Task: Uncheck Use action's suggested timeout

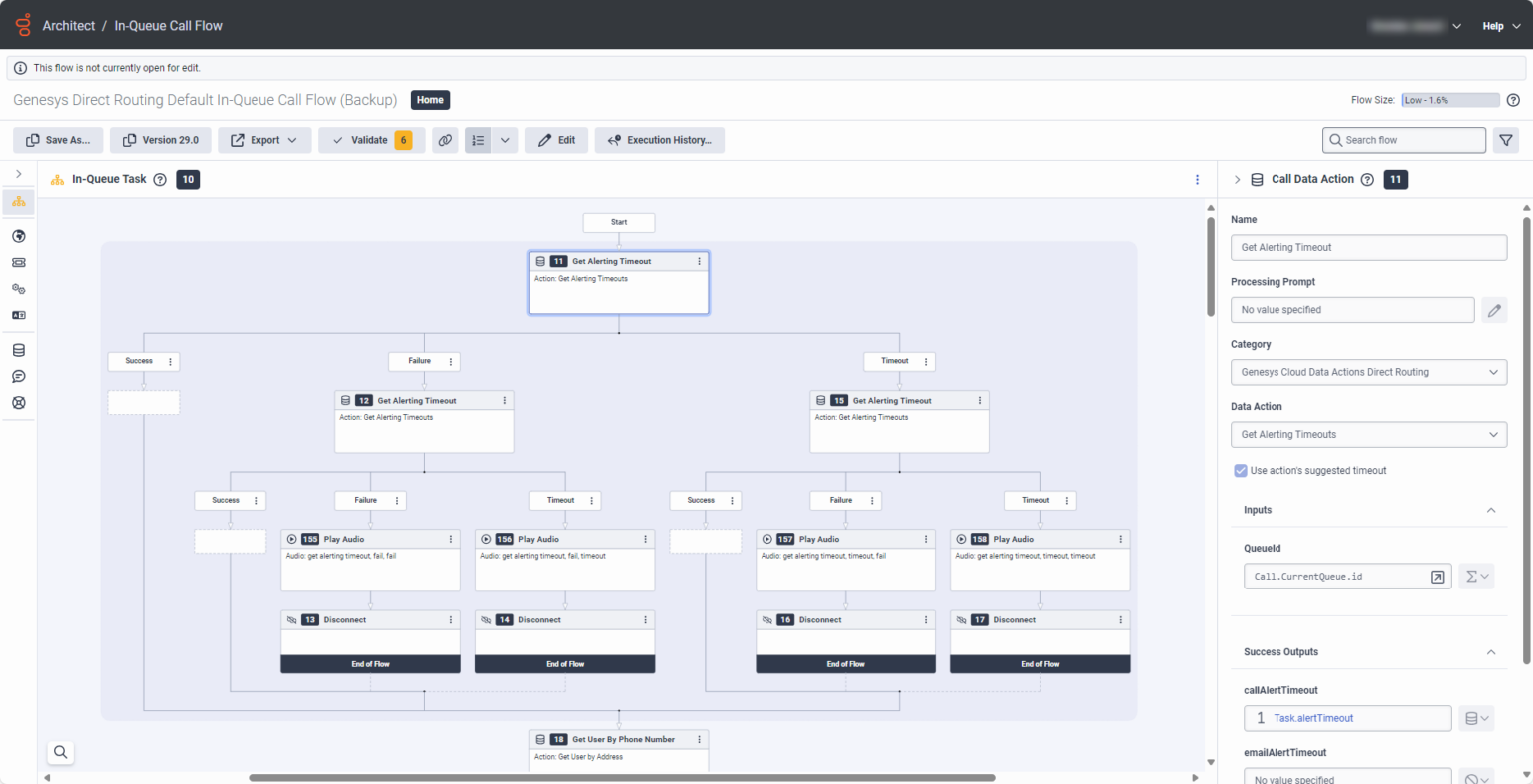Action: pyautogui.click(x=1241, y=471)
